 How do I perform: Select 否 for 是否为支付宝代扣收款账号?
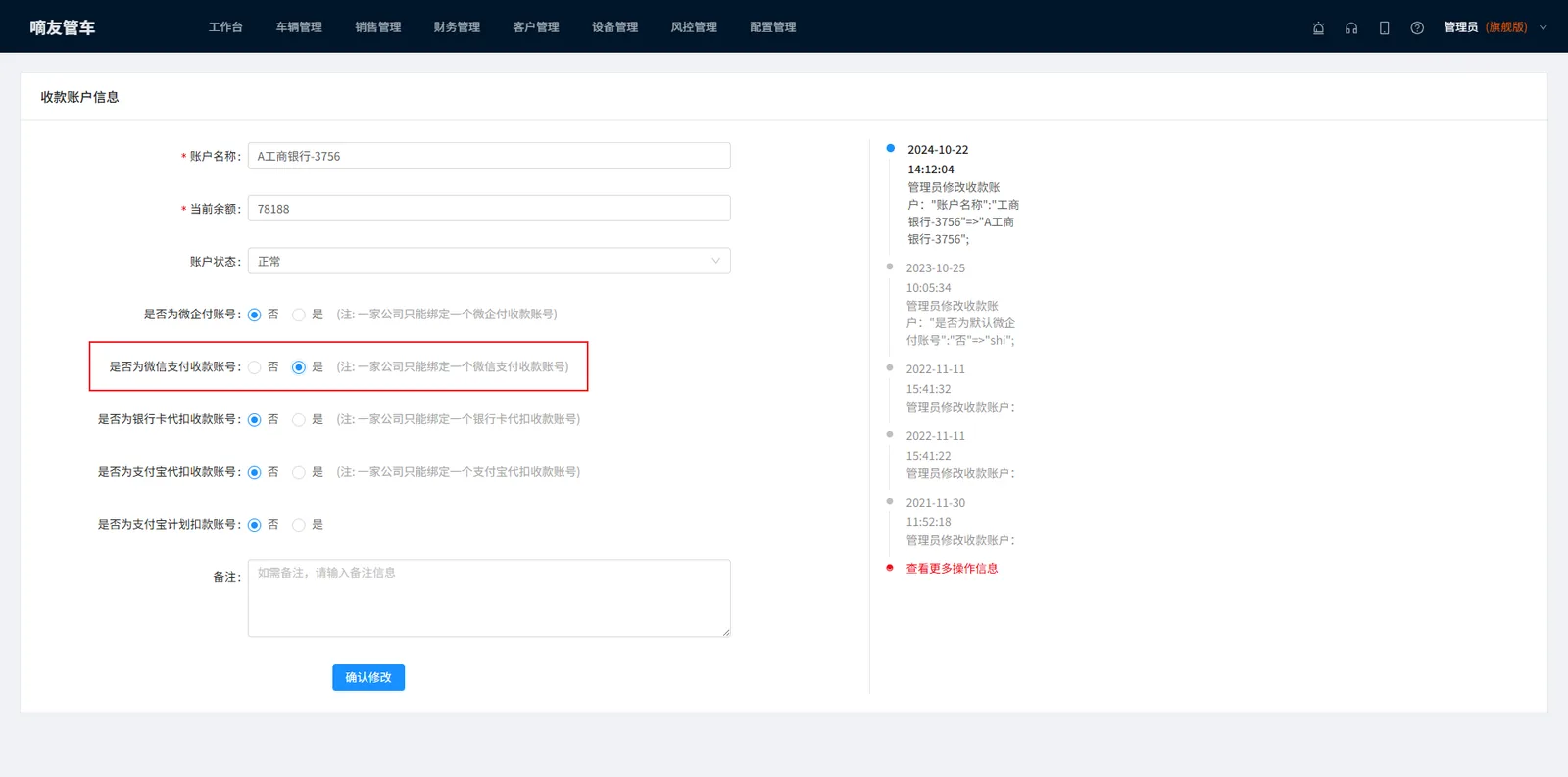pos(255,472)
